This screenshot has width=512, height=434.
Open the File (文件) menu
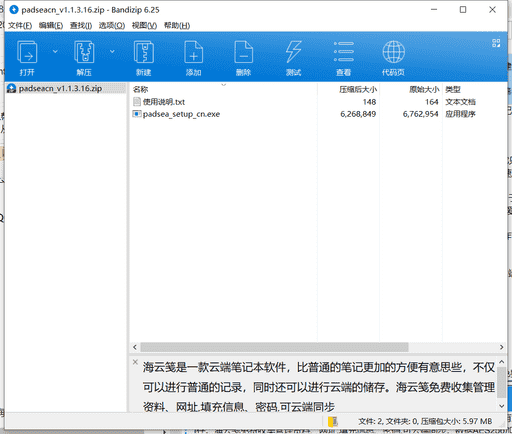[x=20, y=25]
